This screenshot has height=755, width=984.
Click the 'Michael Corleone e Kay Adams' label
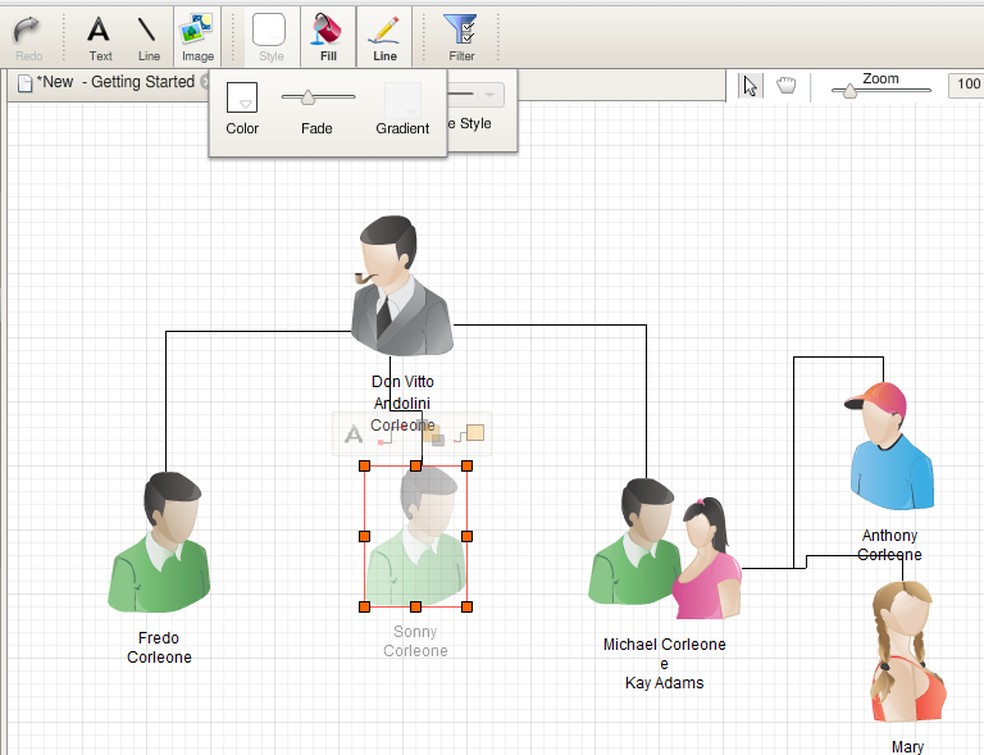click(x=665, y=664)
